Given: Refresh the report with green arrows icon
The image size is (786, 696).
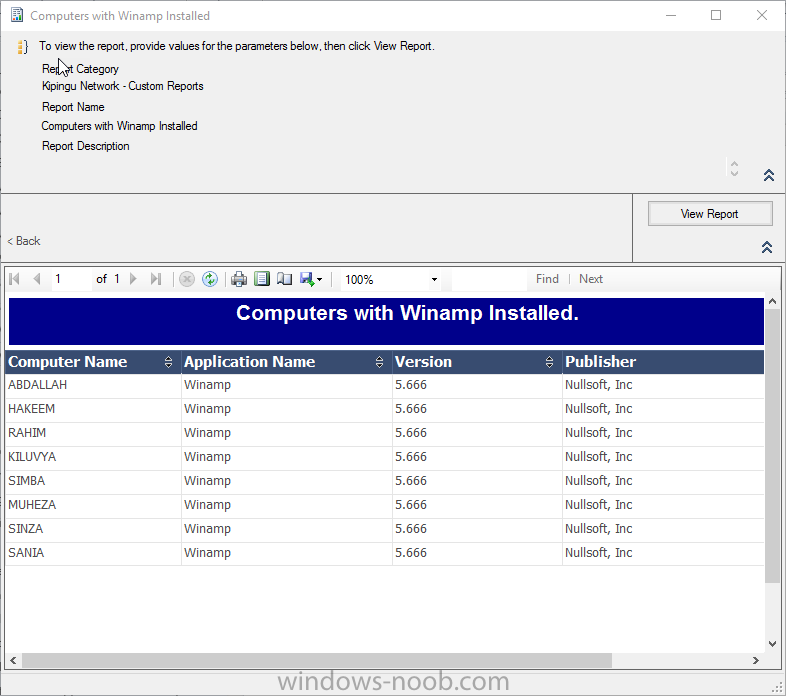Looking at the screenshot, I should click(210, 279).
